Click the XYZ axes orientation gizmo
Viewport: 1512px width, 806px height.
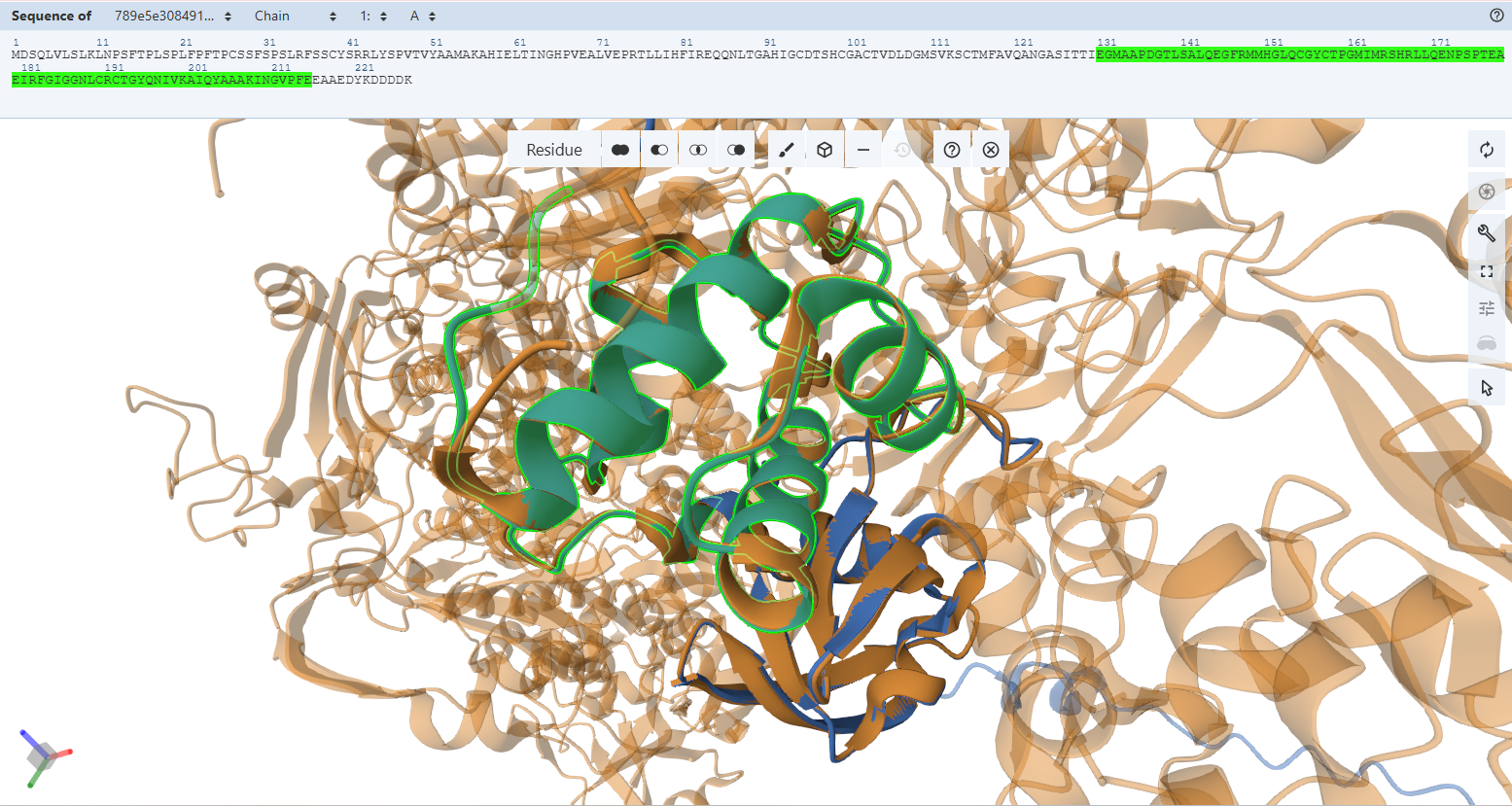click(44, 756)
